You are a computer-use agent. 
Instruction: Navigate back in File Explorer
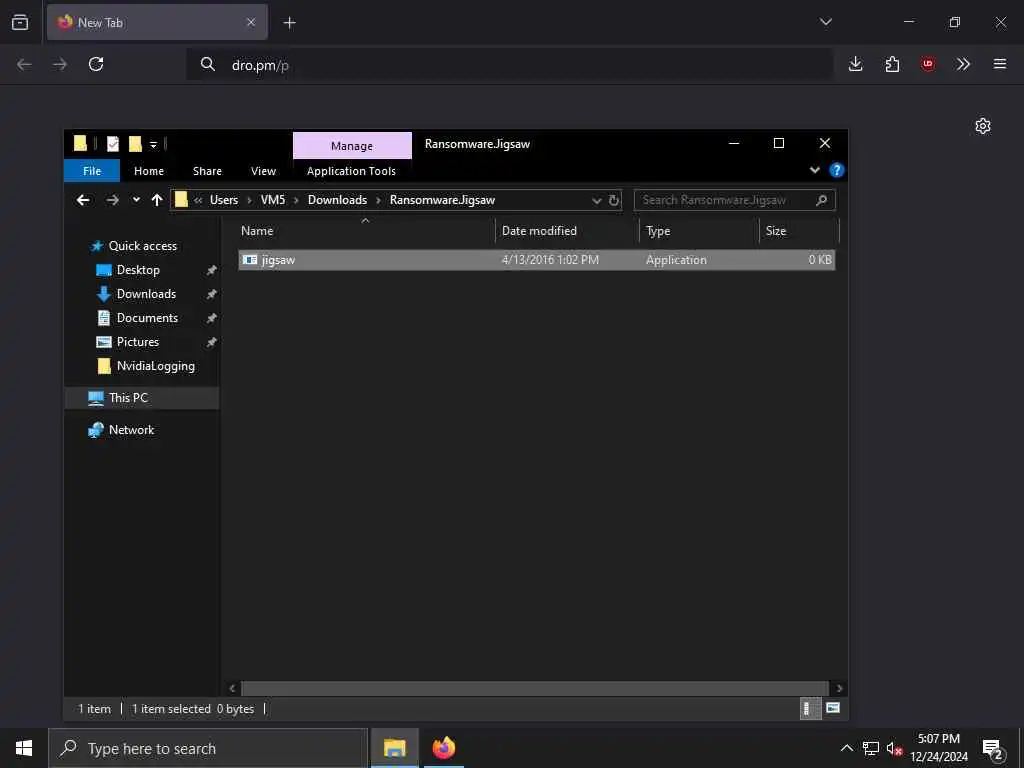coord(83,200)
